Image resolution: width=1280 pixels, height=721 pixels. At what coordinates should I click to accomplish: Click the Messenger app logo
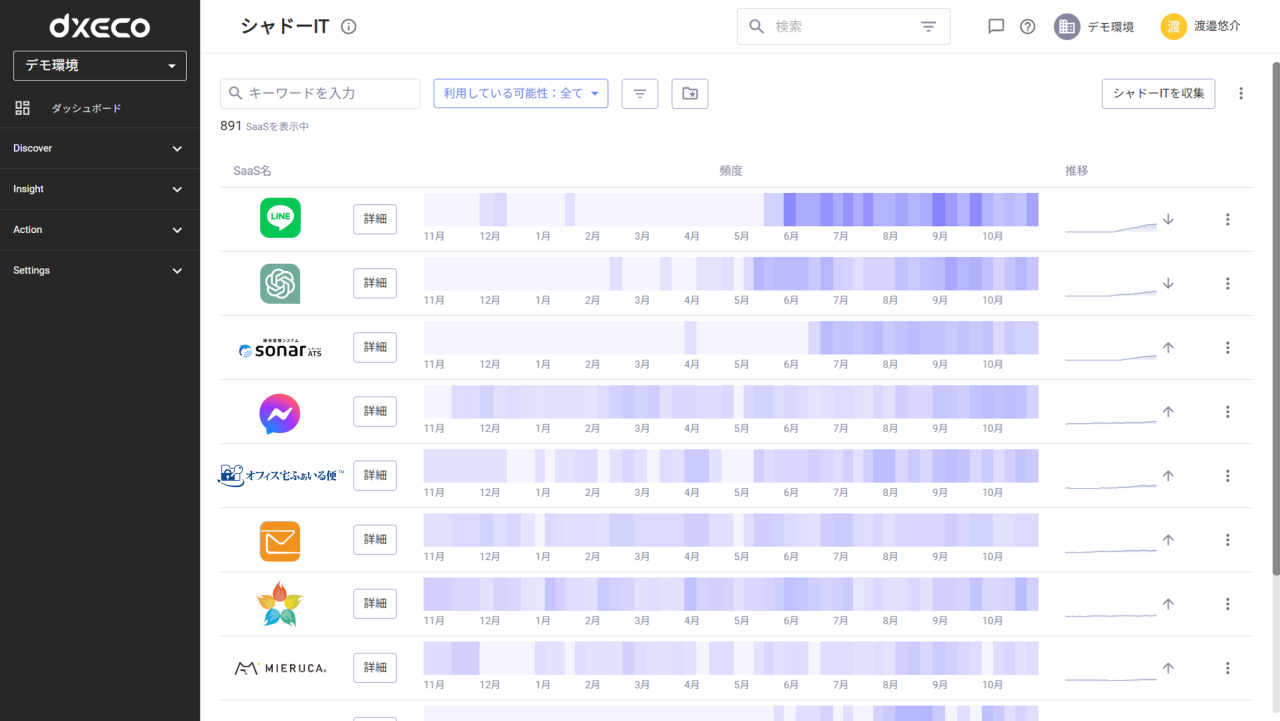coord(280,412)
